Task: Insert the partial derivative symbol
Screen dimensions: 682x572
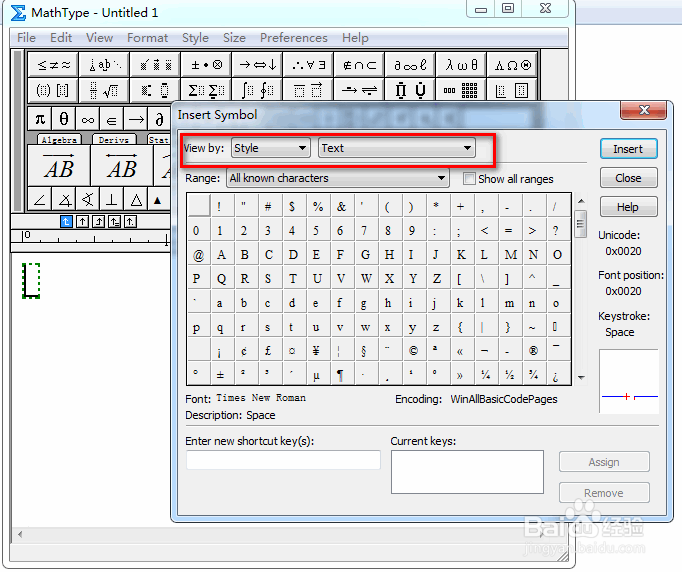Action: click(x=159, y=119)
